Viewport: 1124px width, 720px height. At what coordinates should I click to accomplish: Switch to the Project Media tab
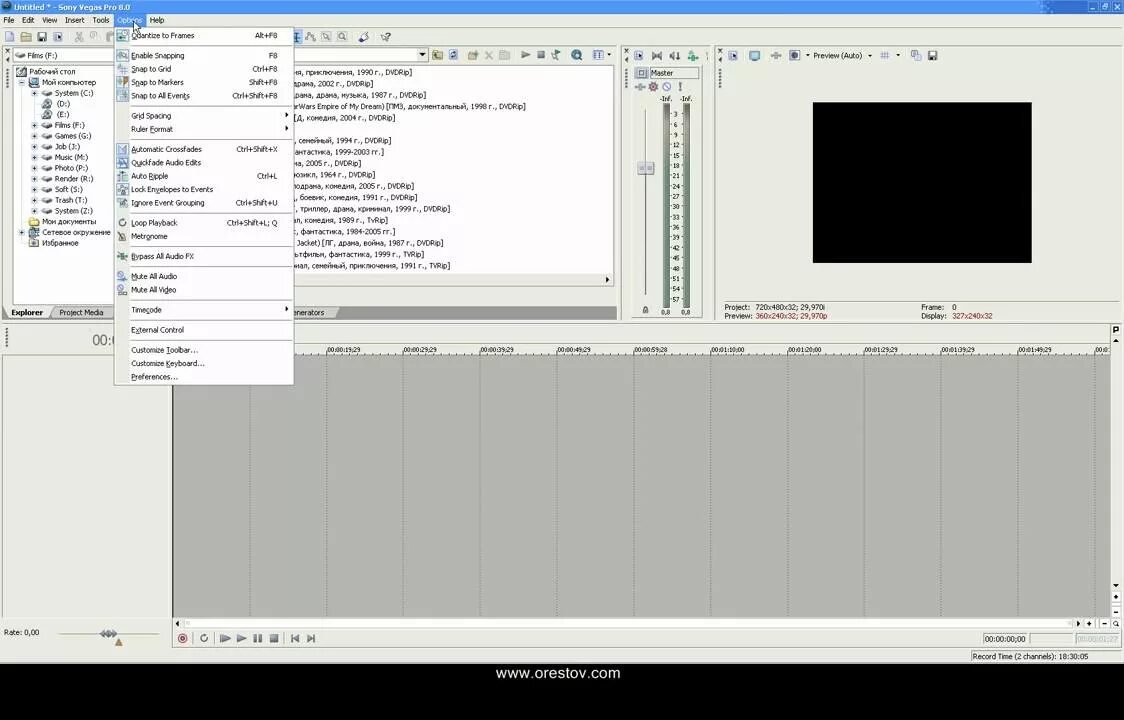click(x=81, y=313)
